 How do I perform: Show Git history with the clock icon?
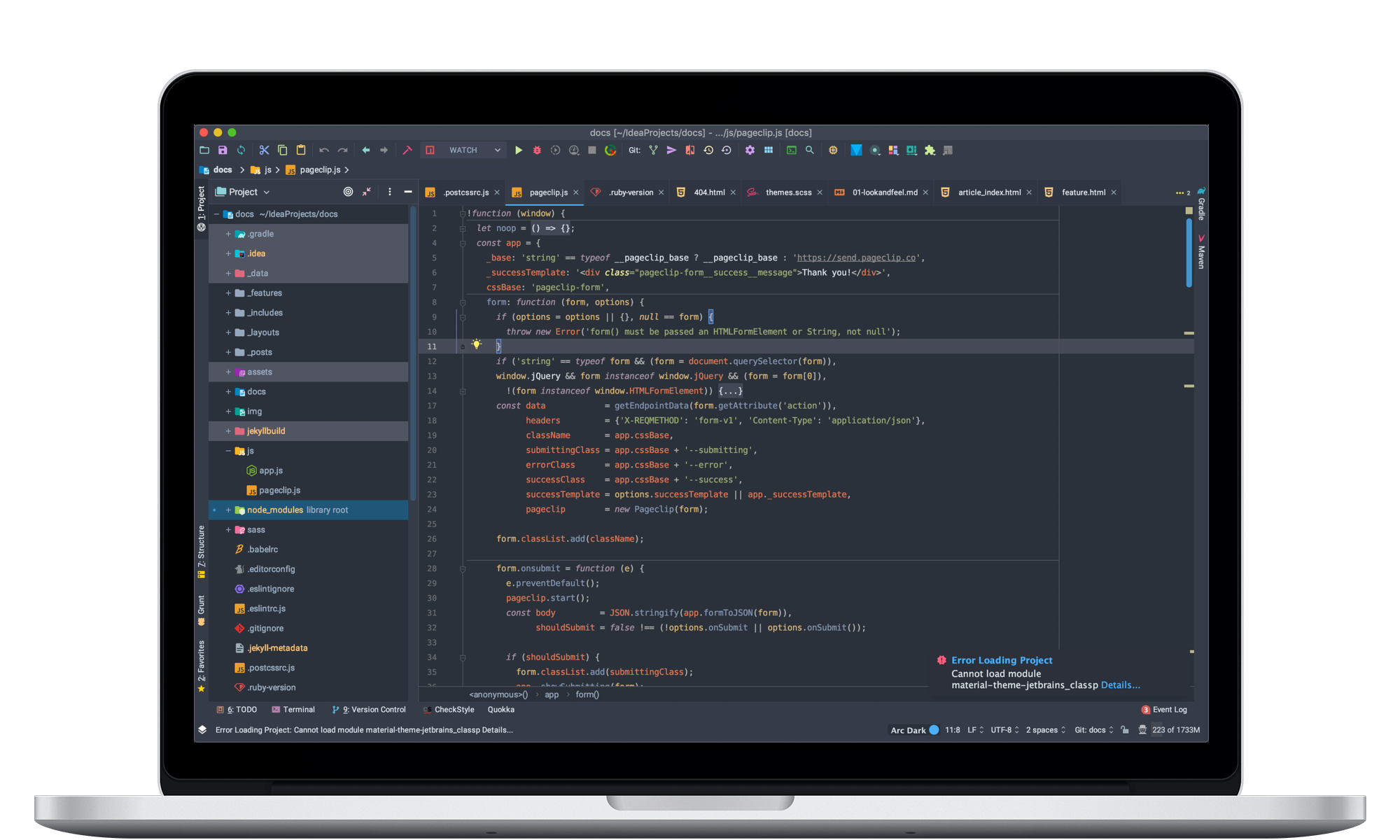tap(708, 150)
